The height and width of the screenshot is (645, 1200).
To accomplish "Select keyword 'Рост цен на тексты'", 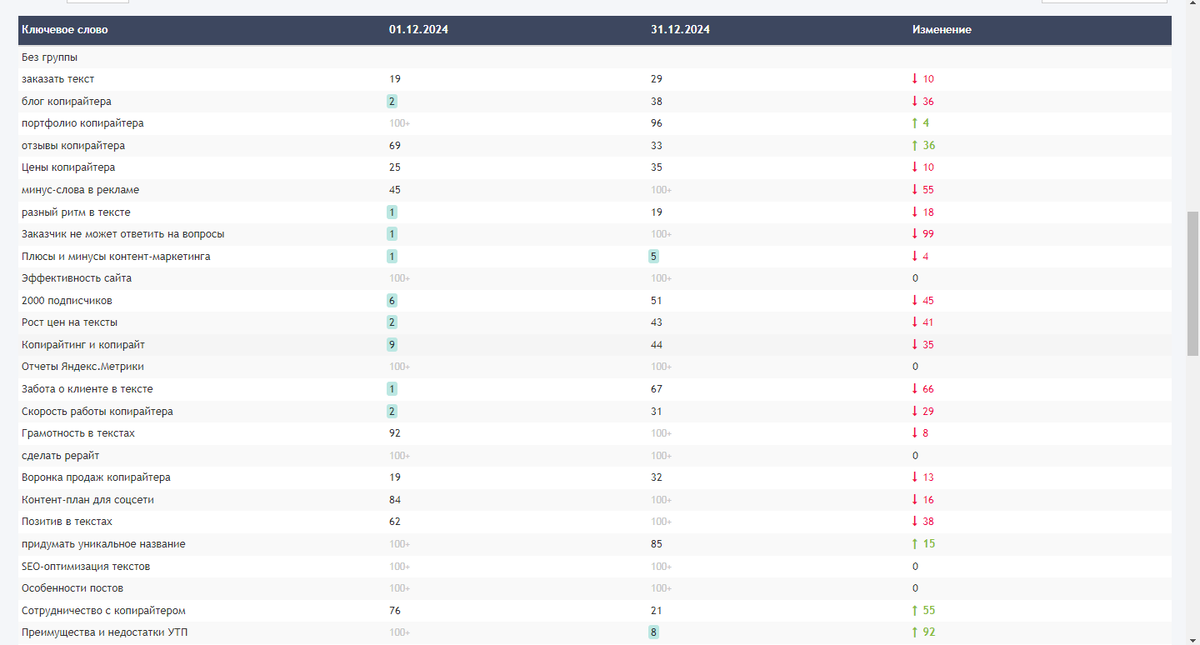I will 69,322.
